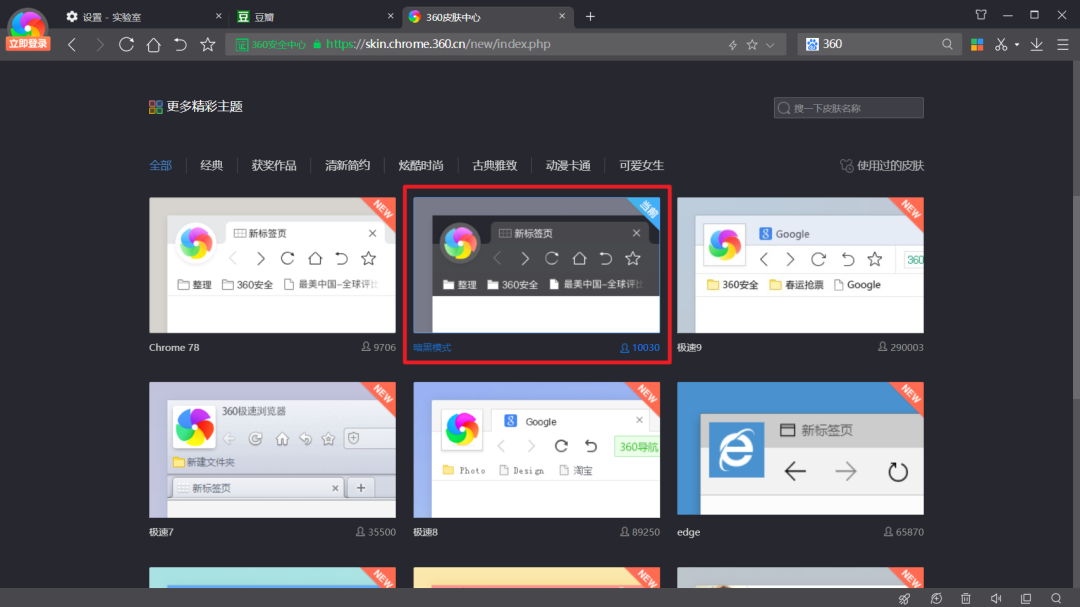1080x607 pixels.
Task: Click the lightning speed mode icon
Action: [732, 45]
